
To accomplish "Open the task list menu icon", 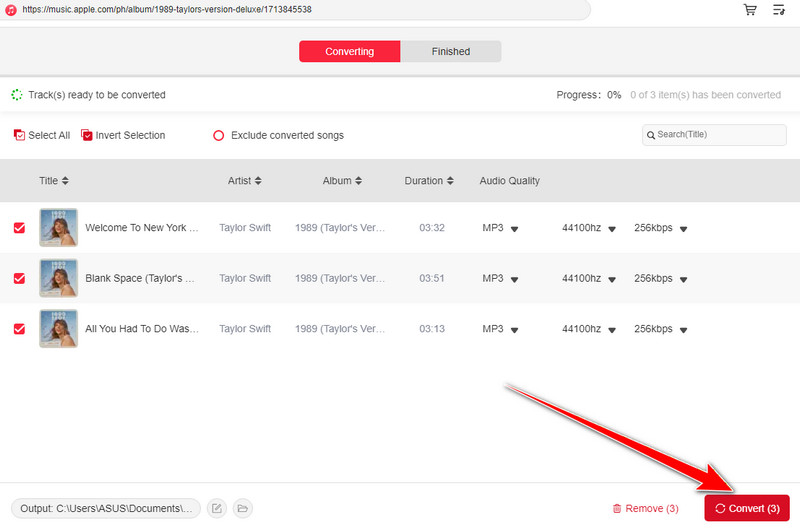I will [779, 10].
